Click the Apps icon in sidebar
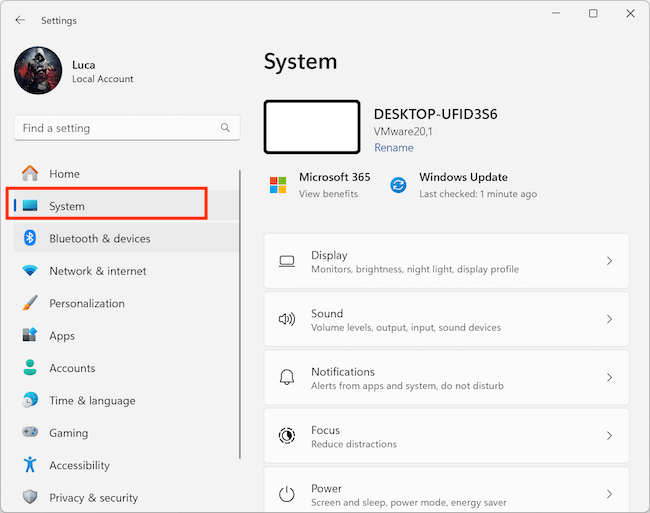Image resolution: width=650 pixels, height=513 pixels. pyautogui.click(x=30, y=335)
